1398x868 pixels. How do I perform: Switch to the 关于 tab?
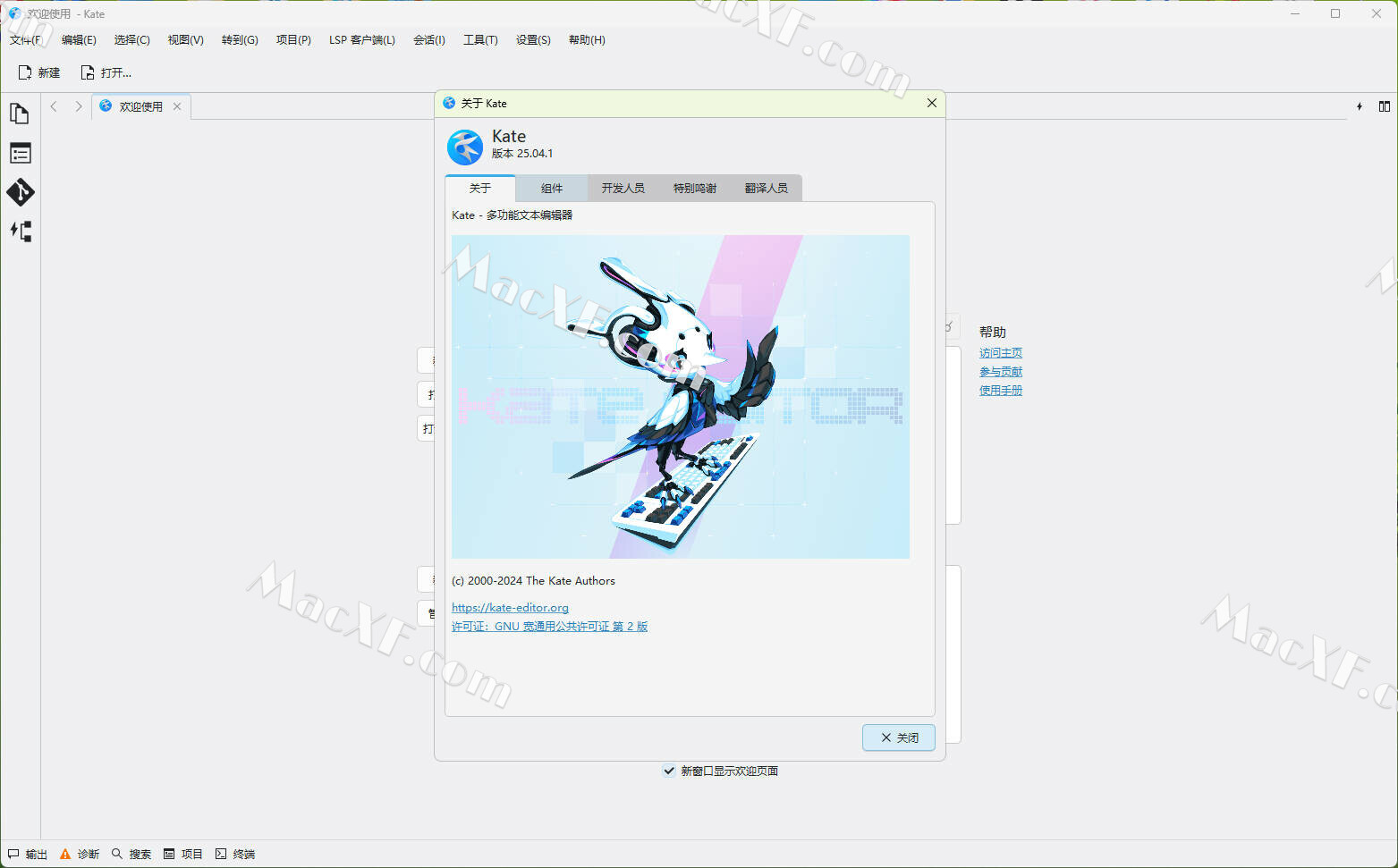tap(480, 188)
